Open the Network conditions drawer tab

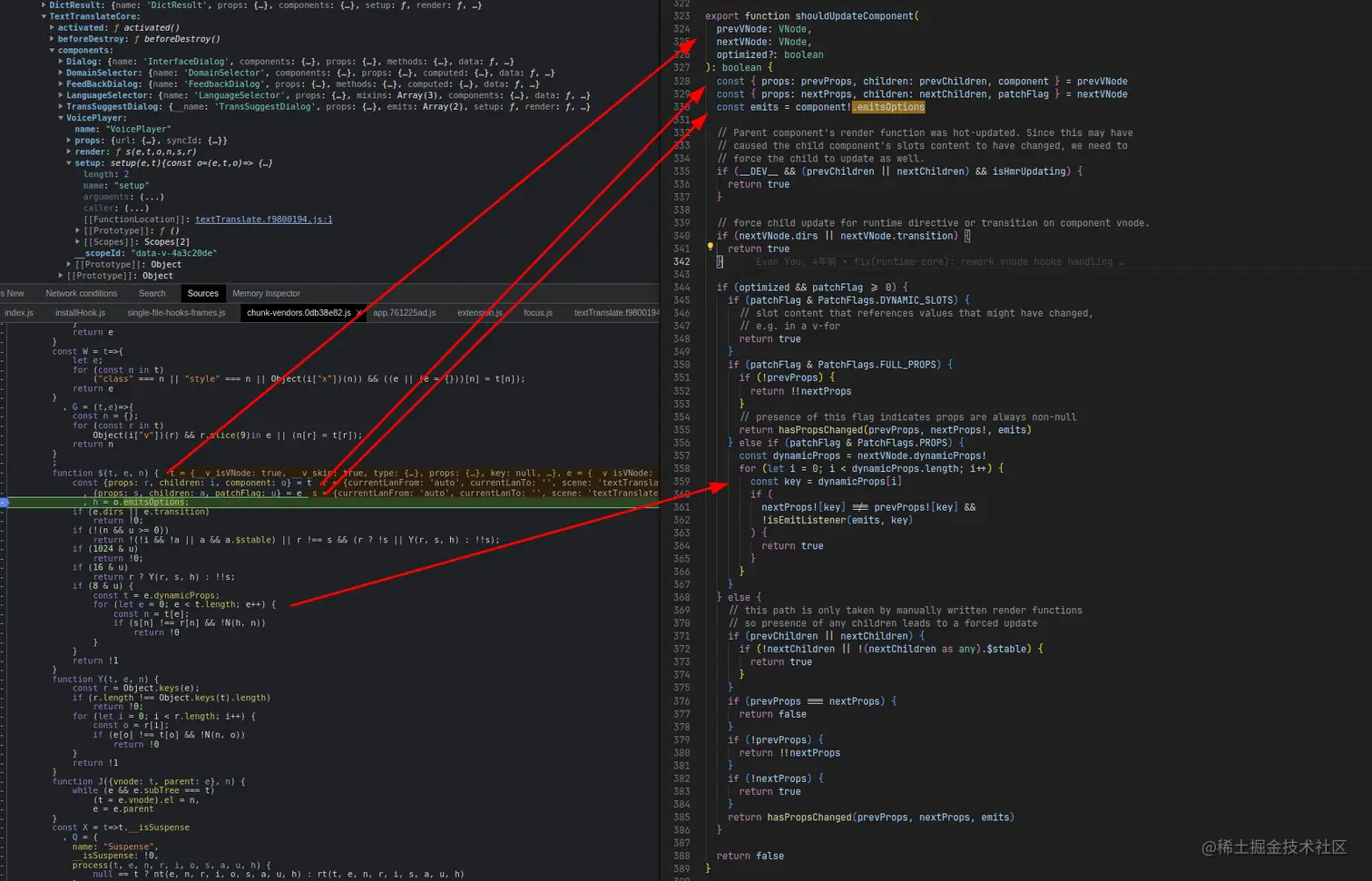pyautogui.click(x=82, y=293)
